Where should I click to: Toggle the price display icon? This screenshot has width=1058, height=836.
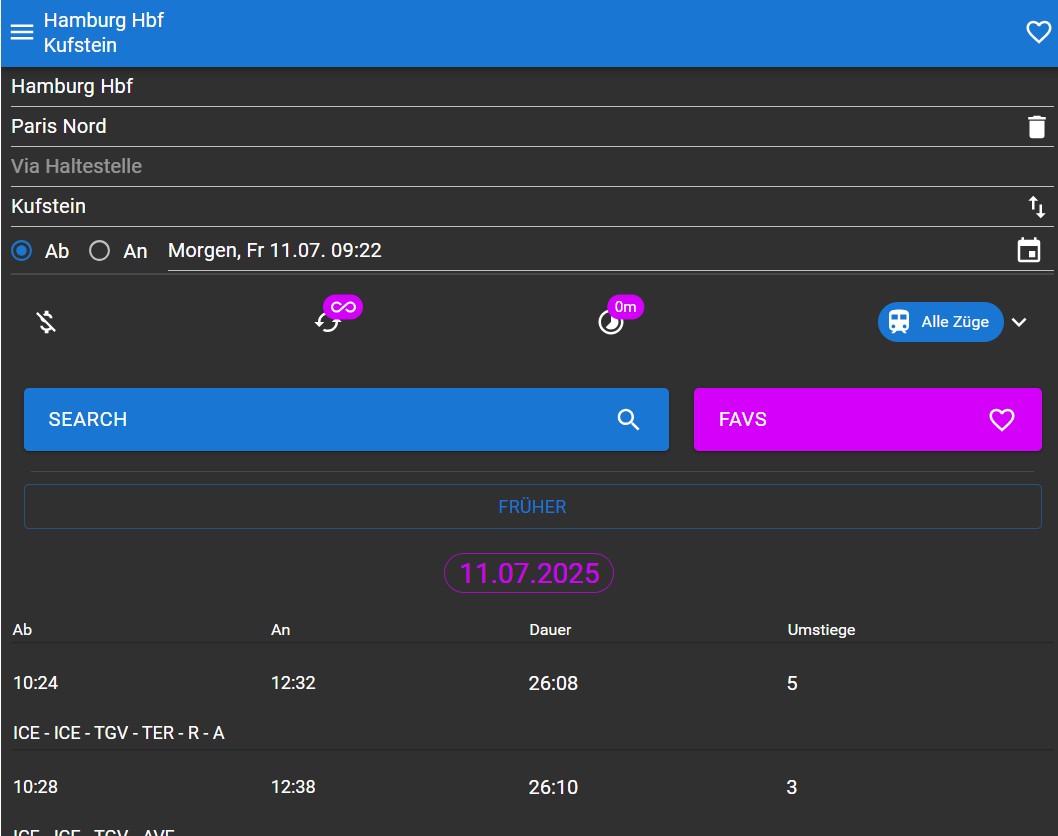[x=46, y=322]
